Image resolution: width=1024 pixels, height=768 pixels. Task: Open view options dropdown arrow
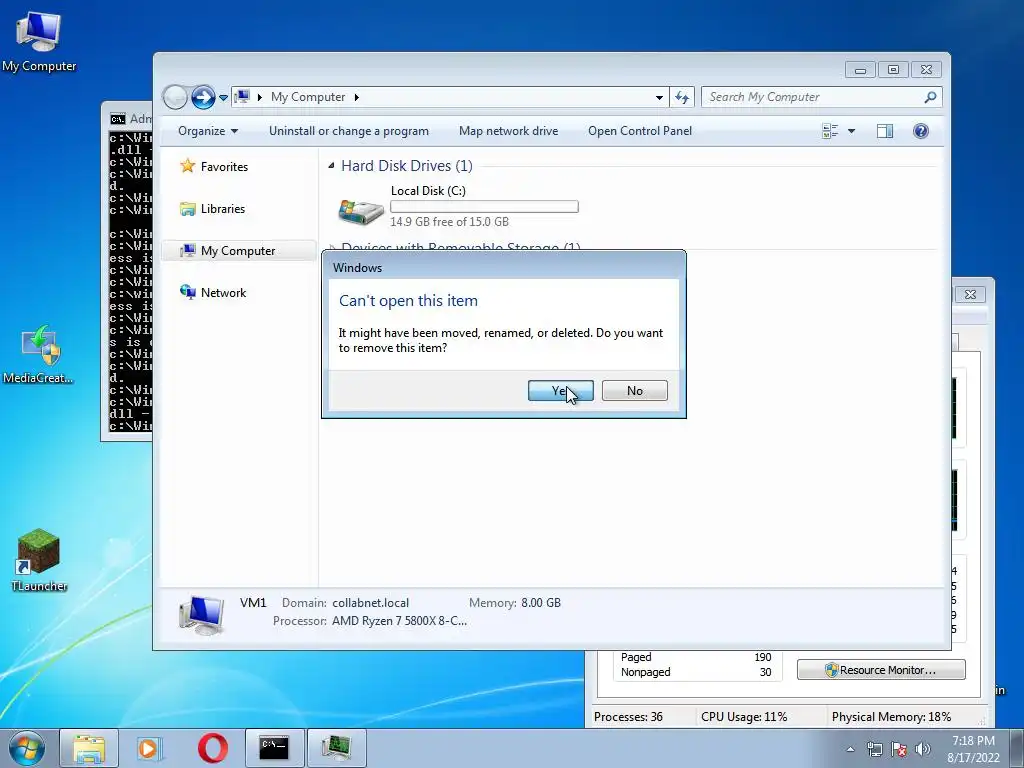pyautogui.click(x=852, y=131)
